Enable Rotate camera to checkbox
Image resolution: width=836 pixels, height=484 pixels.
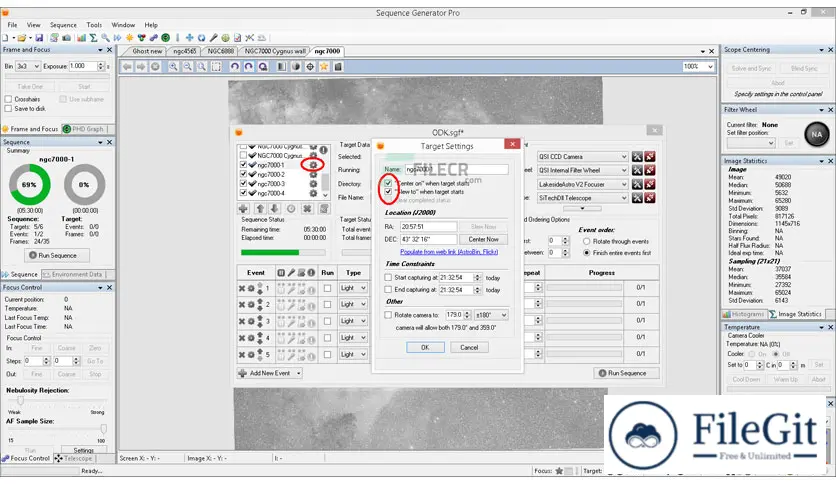[x=388, y=315]
